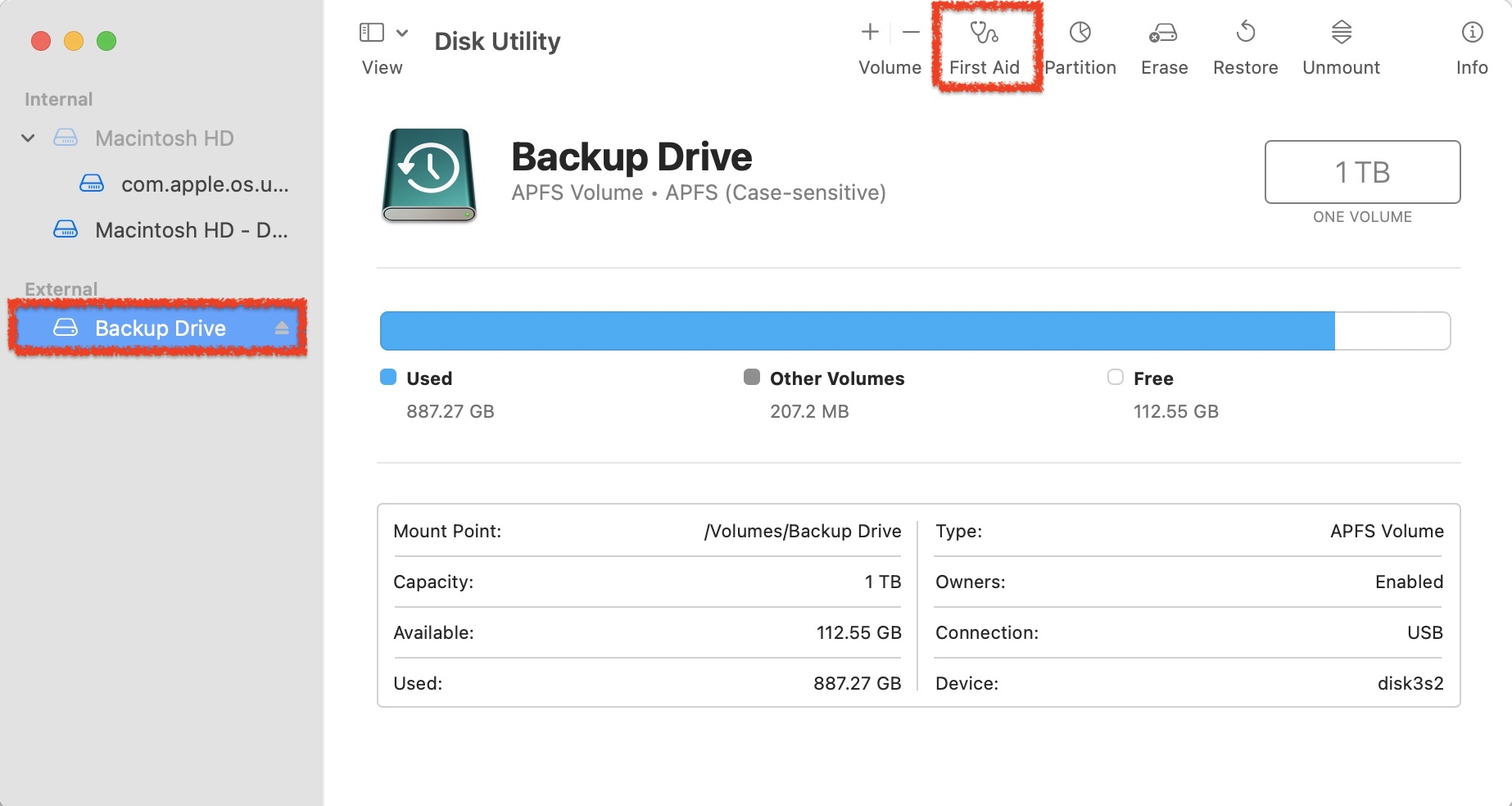Run First Aid on the Backup Drive
Screen dimensions: 1512x806
pyautogui.click(x=985, y=45)
